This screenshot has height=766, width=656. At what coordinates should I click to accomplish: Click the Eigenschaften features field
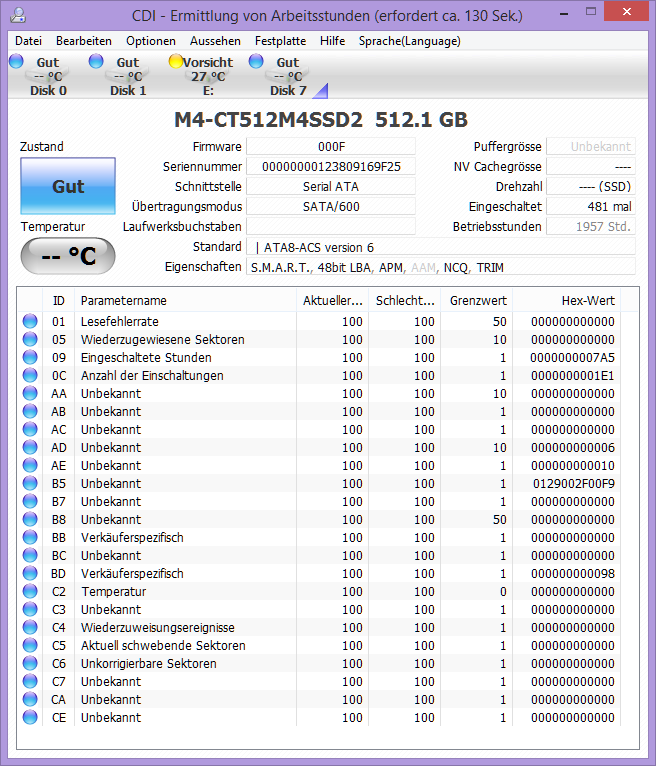[x=441, y=267]
